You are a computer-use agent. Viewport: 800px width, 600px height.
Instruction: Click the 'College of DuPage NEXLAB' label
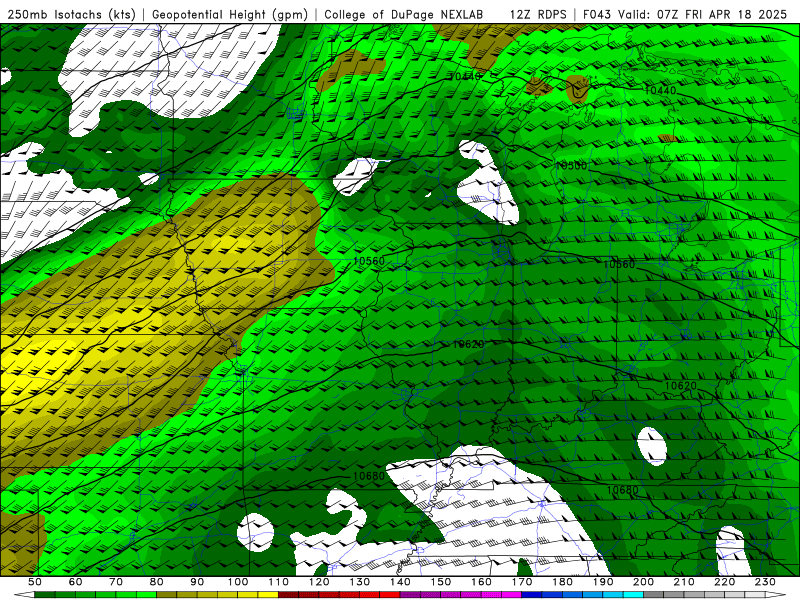click(x=404, y=14)
